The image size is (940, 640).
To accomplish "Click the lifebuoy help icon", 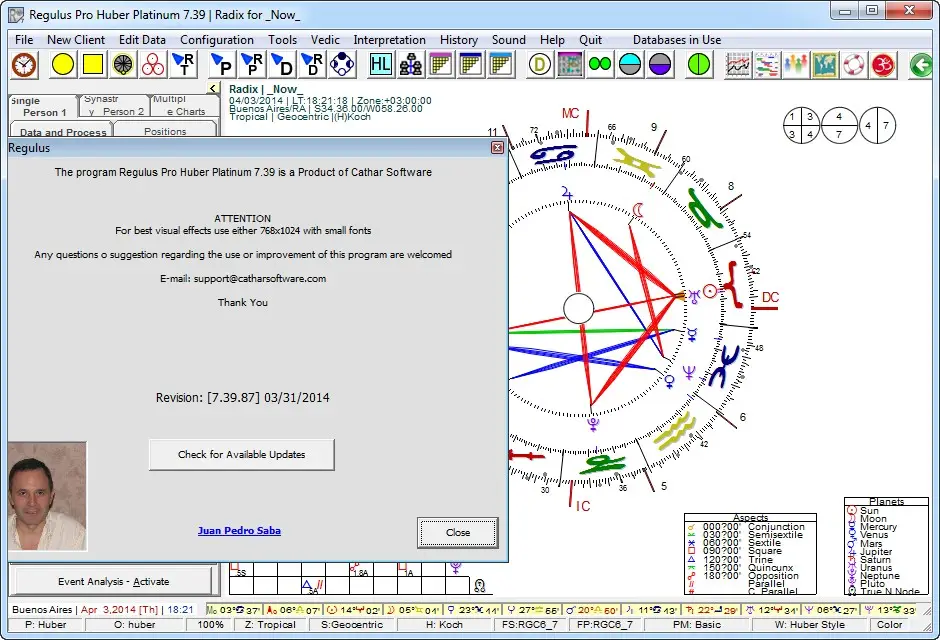I will click(854, 65).
